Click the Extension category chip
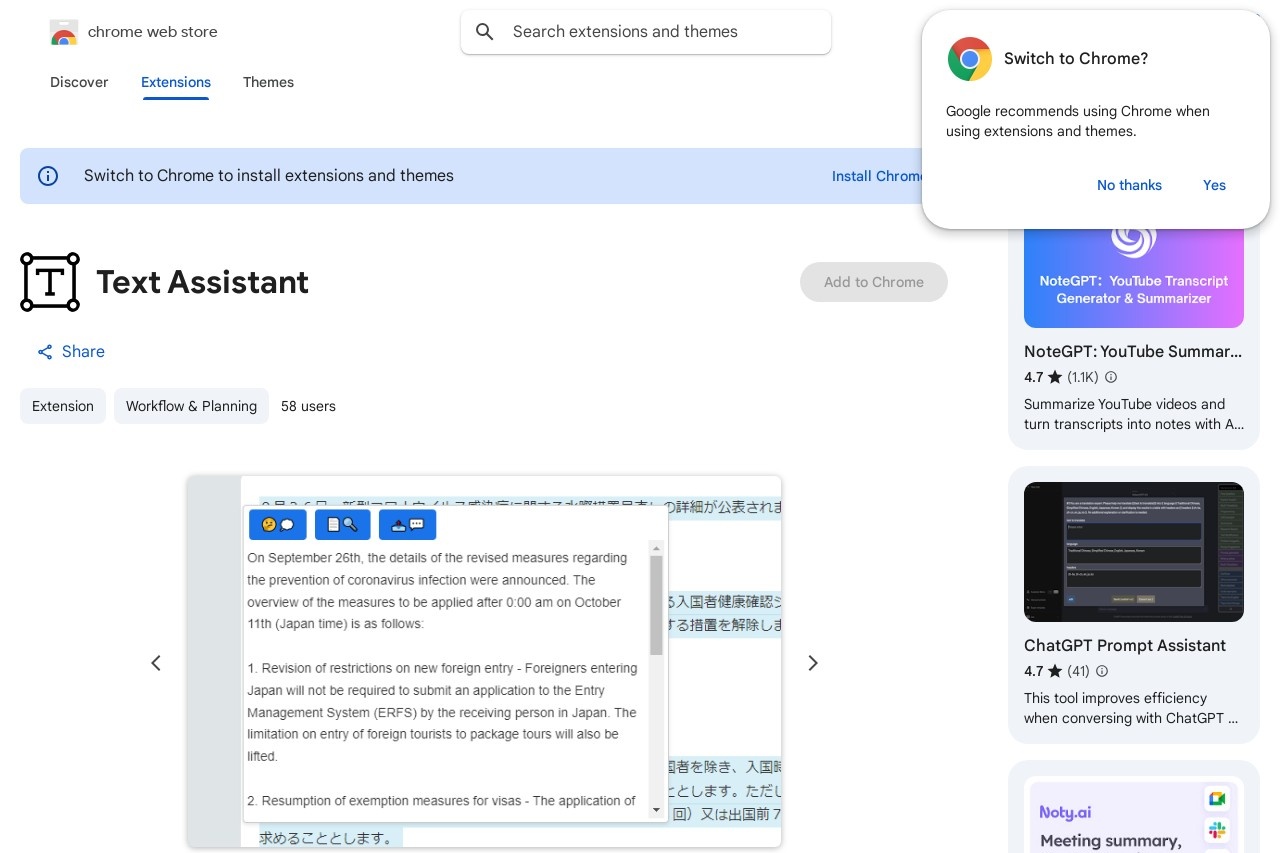This screenshot has width=1280, height=853. 63,406
